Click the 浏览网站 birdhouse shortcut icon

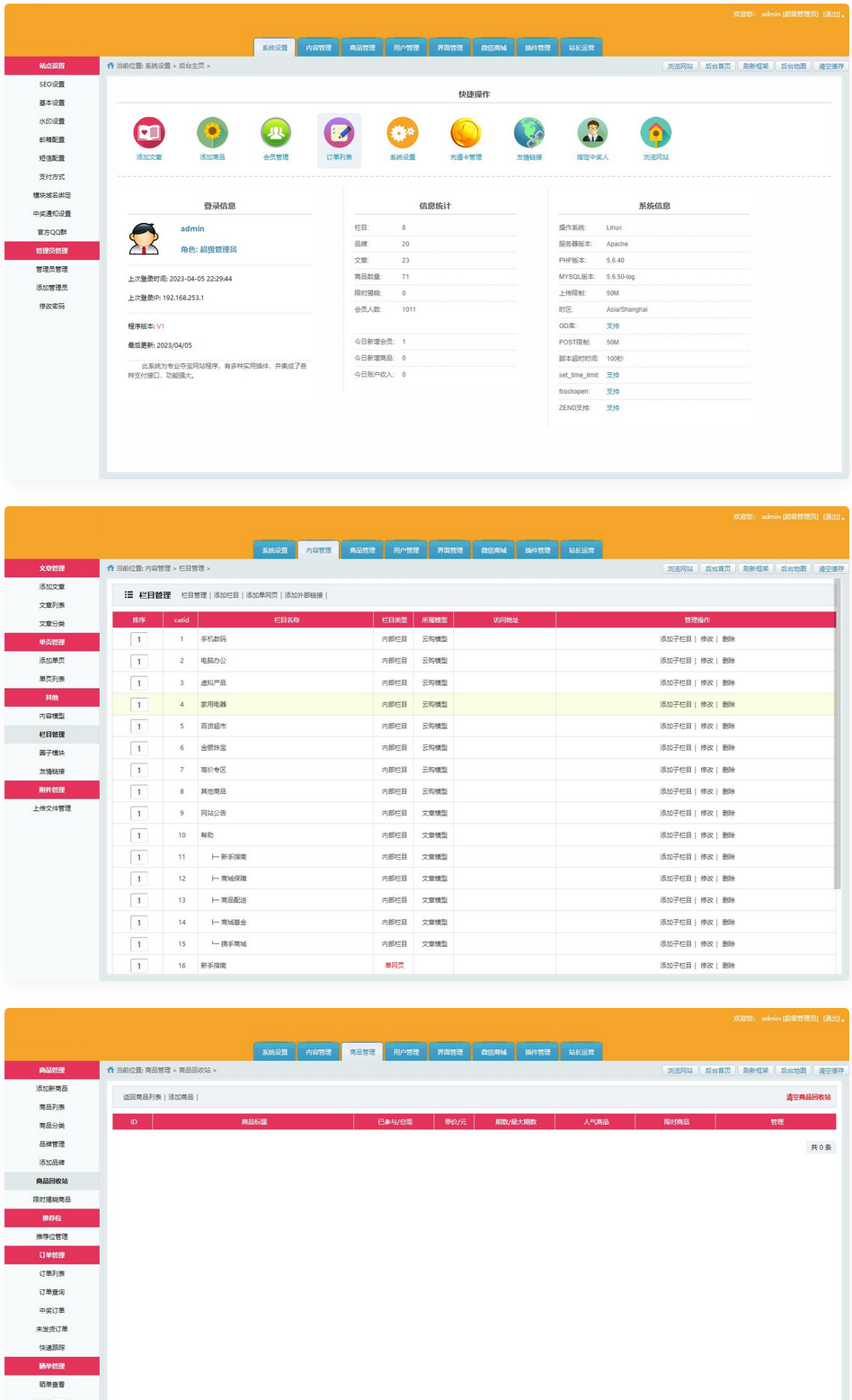(655, 133)
